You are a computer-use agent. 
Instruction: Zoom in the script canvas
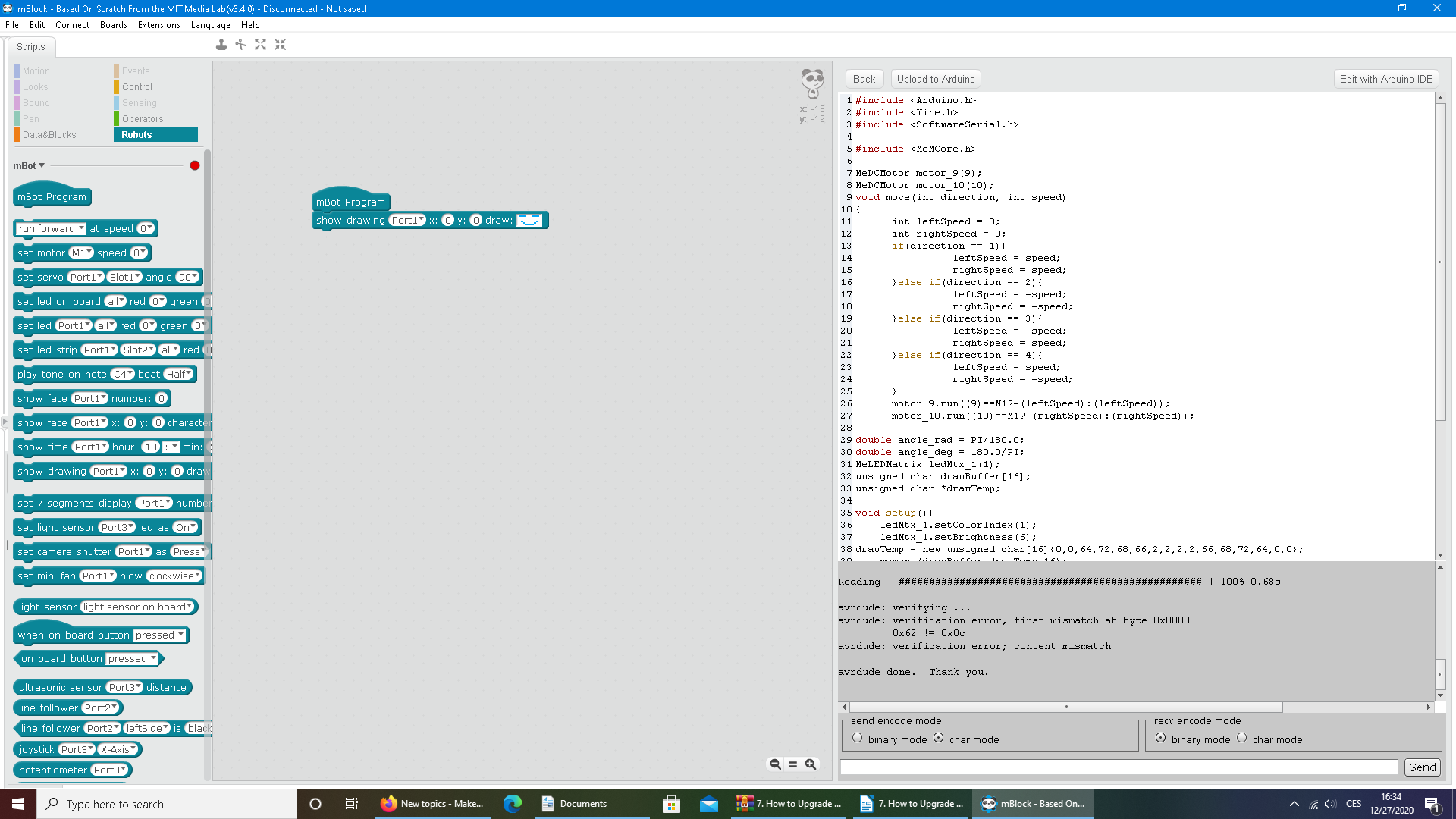tap(811, 764)
